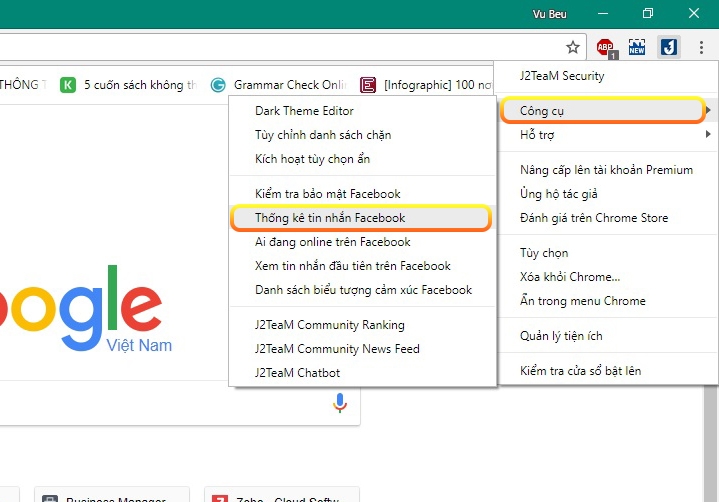Click the NEW extension icon in the toolbar
This screenshot has width=719, height=502.
click(x=637, y=47)
